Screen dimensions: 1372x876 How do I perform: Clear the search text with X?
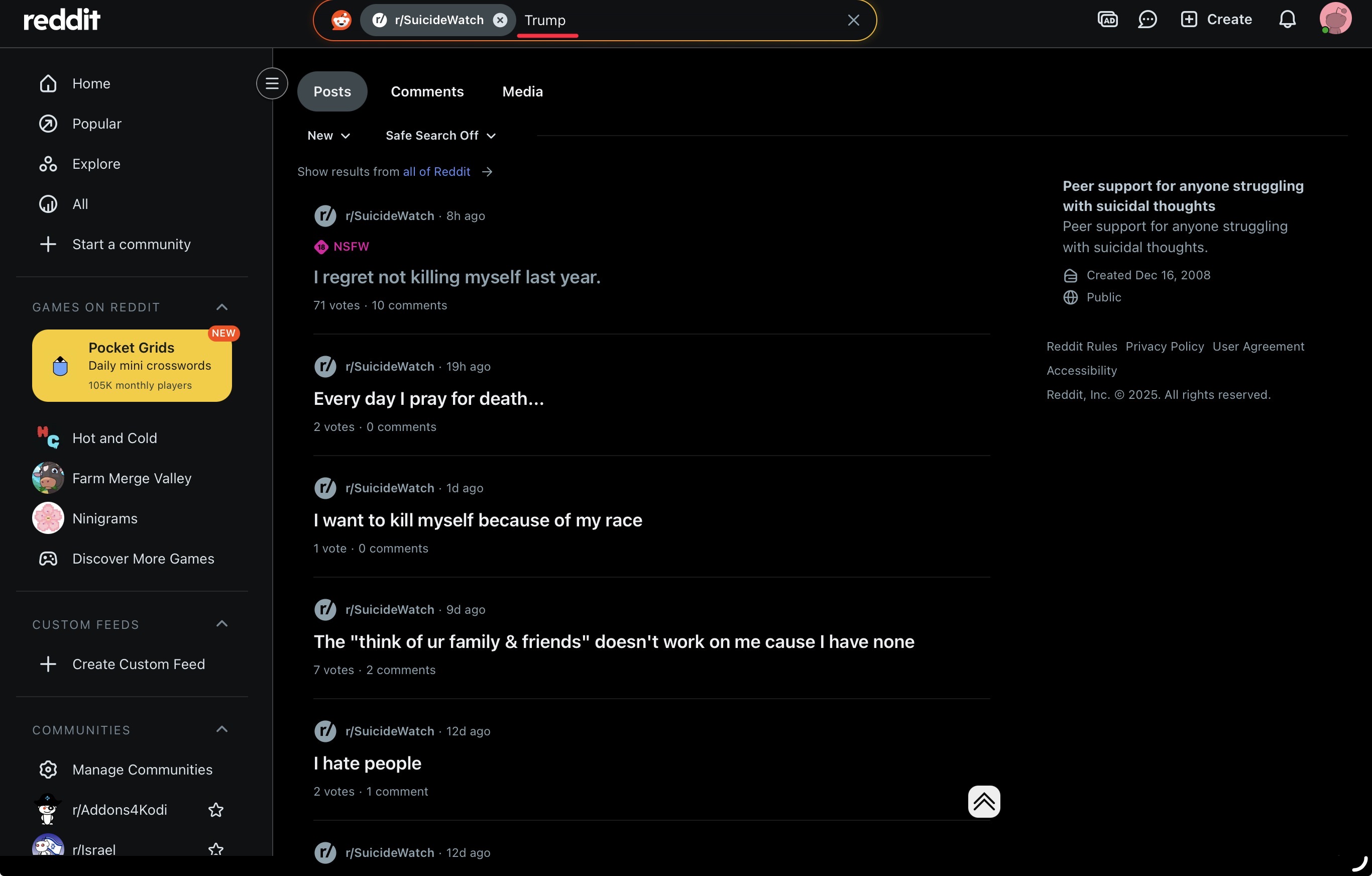click(853, 20)
